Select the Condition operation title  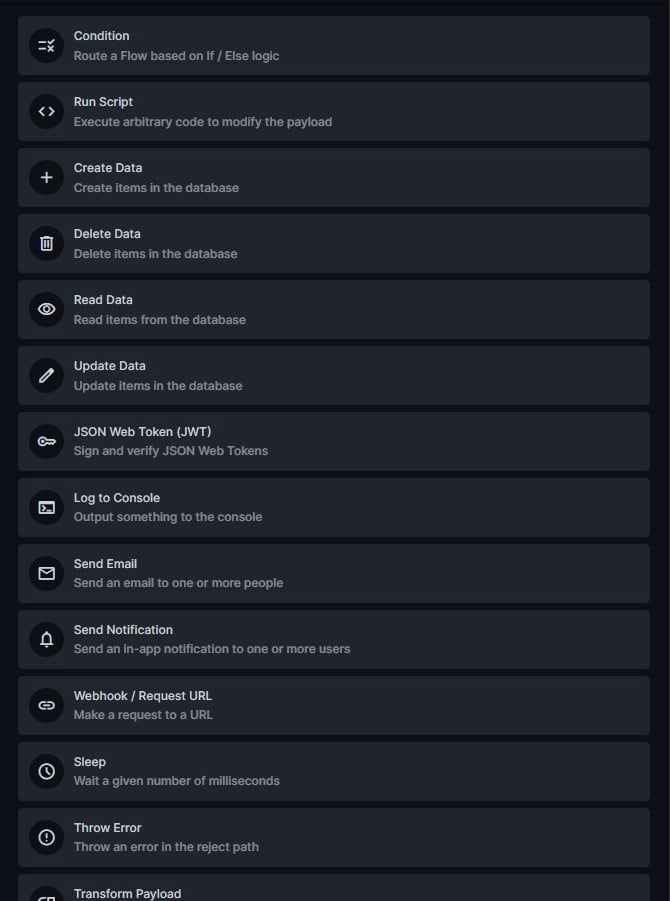tap(101, 36)
